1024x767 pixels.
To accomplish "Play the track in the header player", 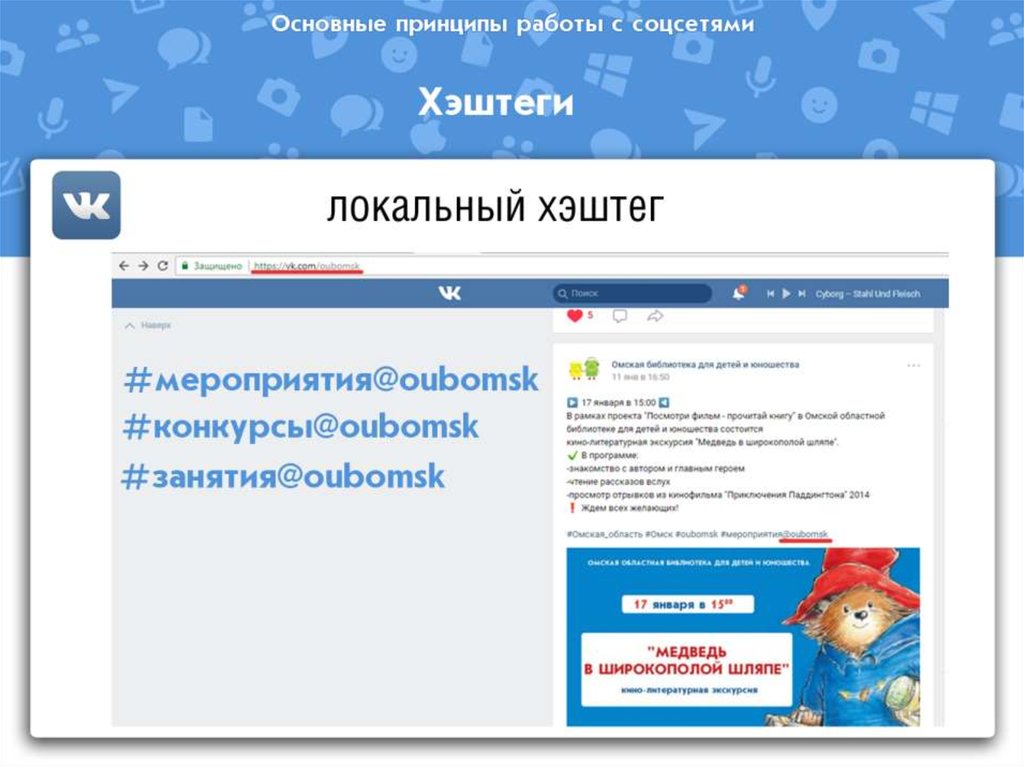I will point(786,294).
